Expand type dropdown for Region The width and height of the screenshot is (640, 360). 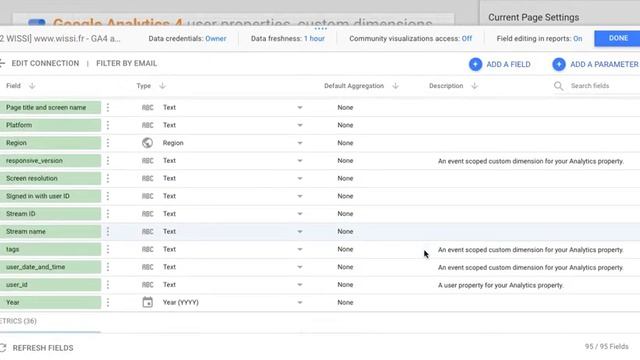tap(300, 143)
